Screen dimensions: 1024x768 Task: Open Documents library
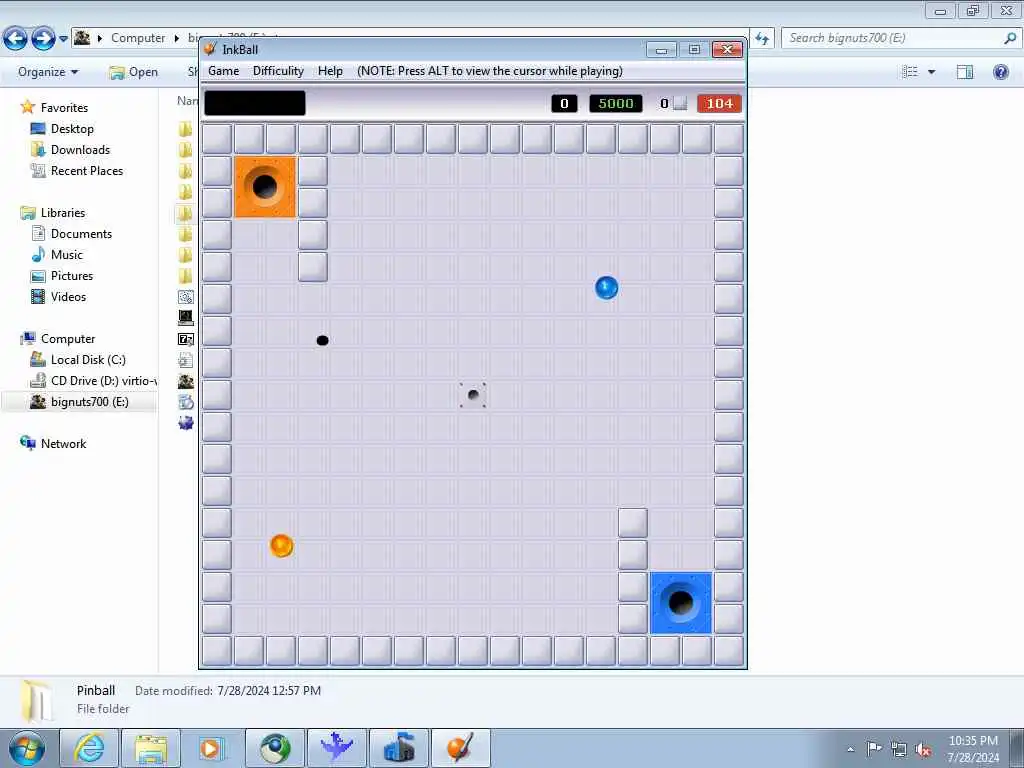[81, 234]
